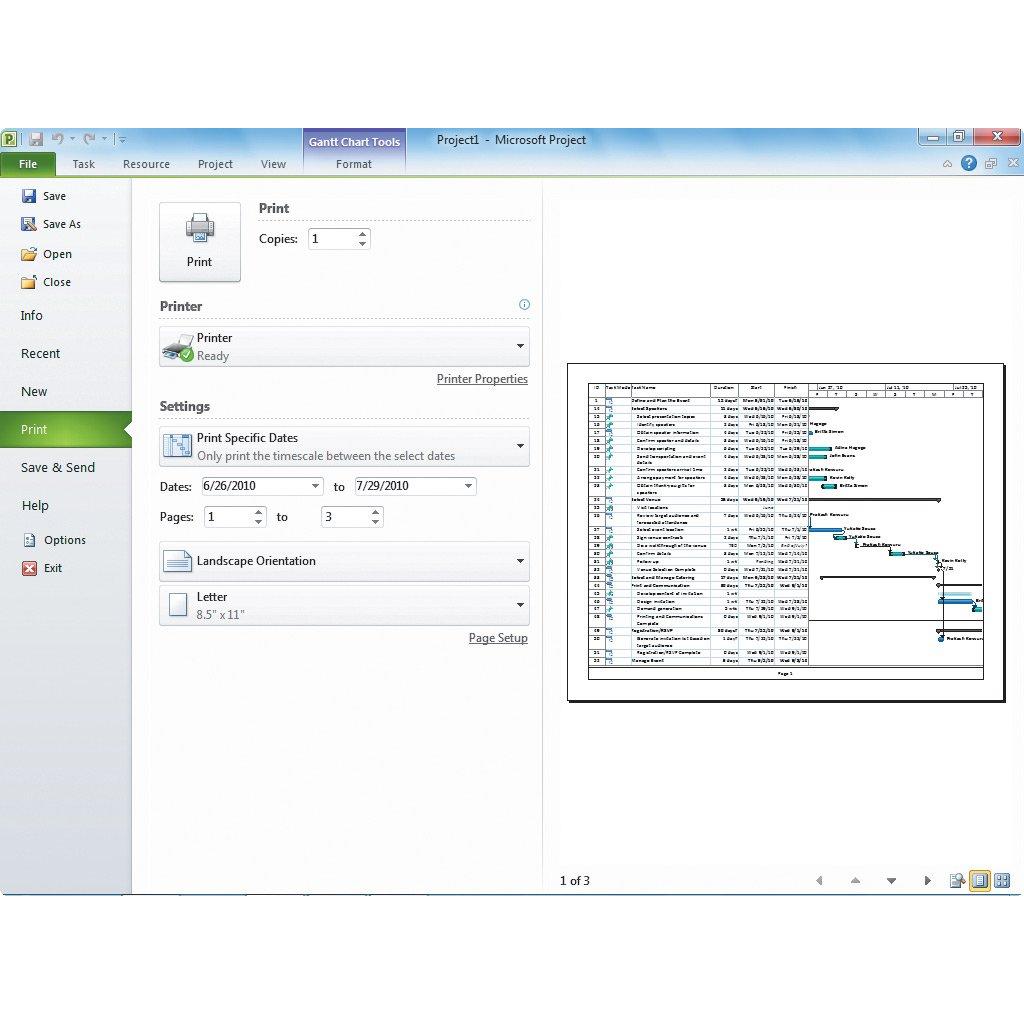Increase the Copies count with up arrow
This screenshot has height=1024, width=1024.
(x=362, y=234)
